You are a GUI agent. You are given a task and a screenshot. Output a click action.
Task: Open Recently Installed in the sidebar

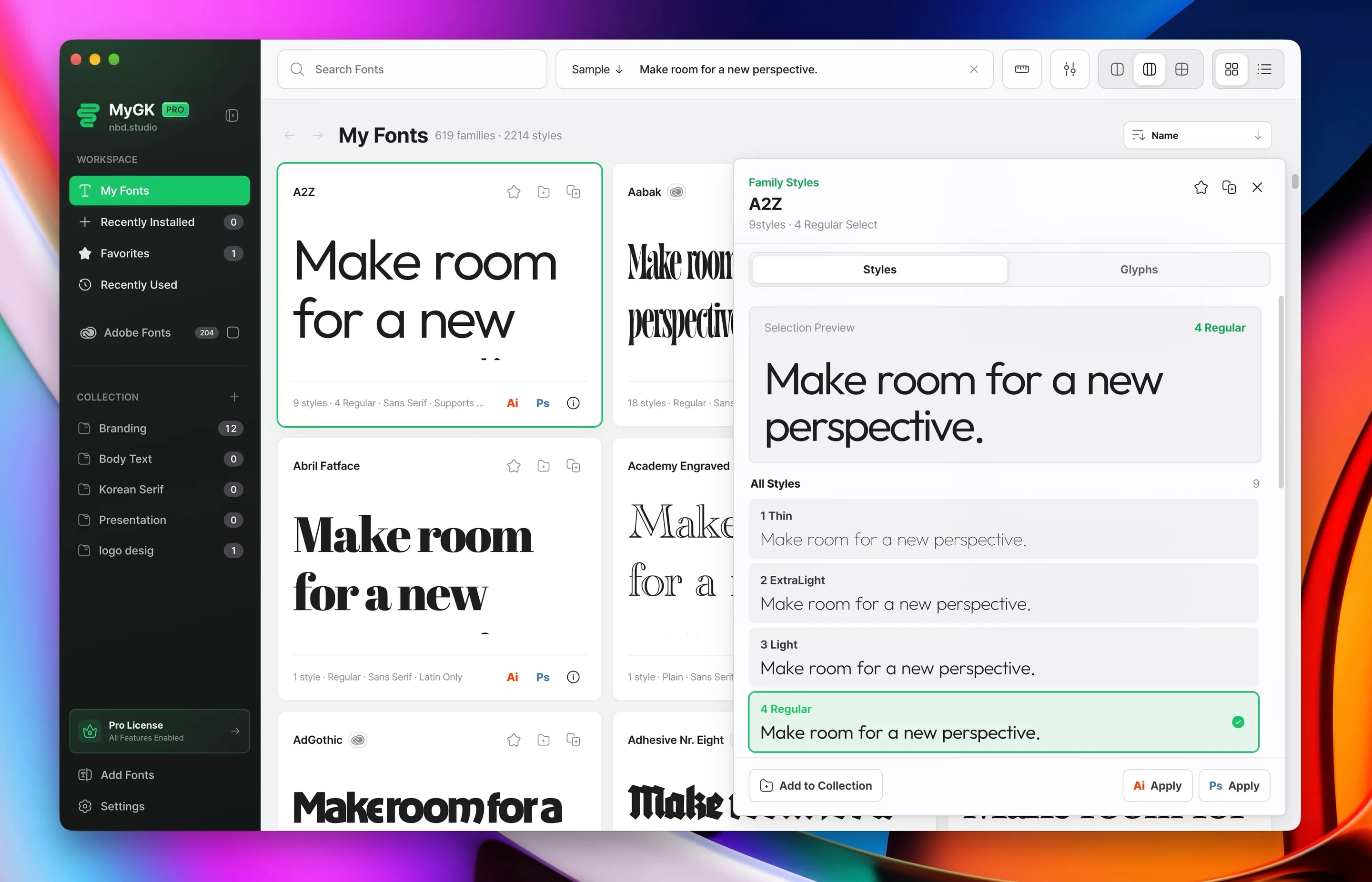point(159,222)
